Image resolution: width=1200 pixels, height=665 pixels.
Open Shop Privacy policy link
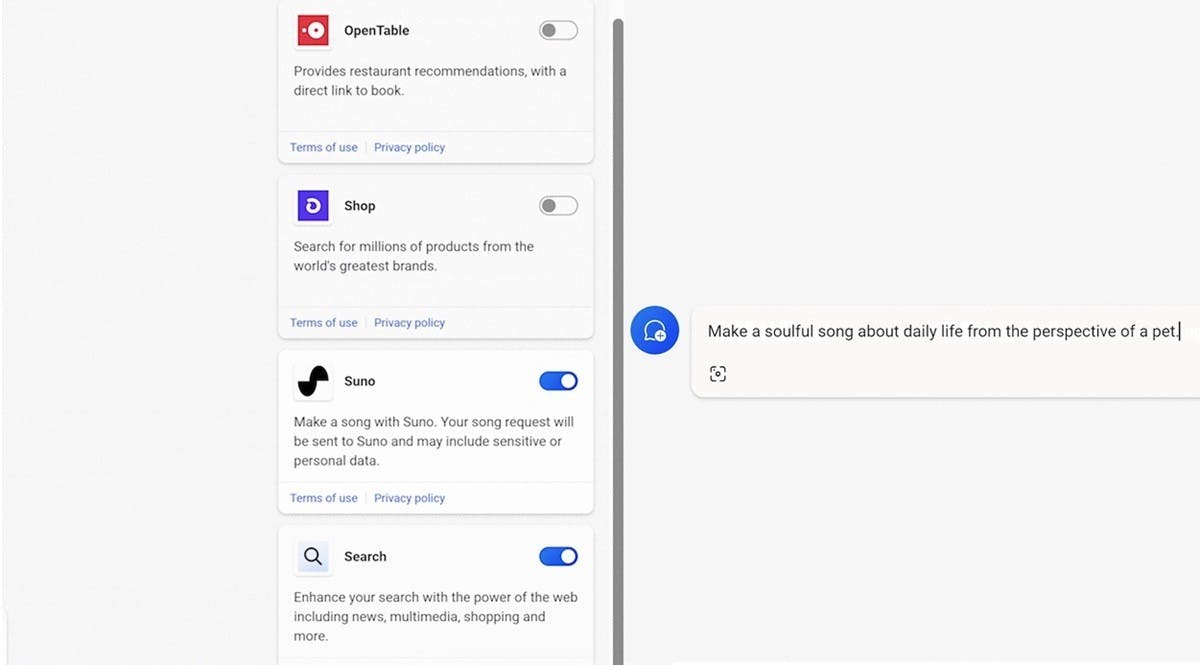[x=409, y=322]
